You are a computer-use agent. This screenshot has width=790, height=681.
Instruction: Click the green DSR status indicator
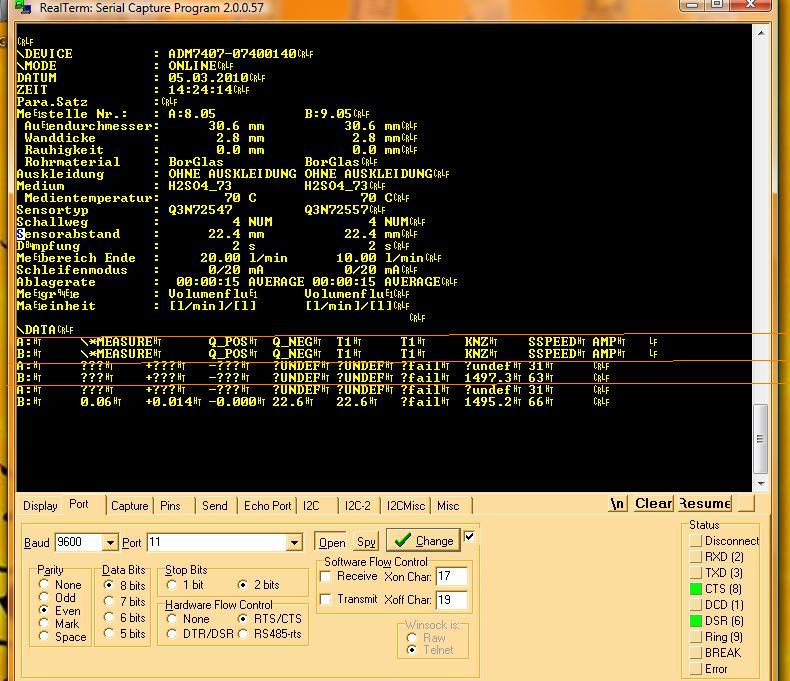tap(696, 621)
